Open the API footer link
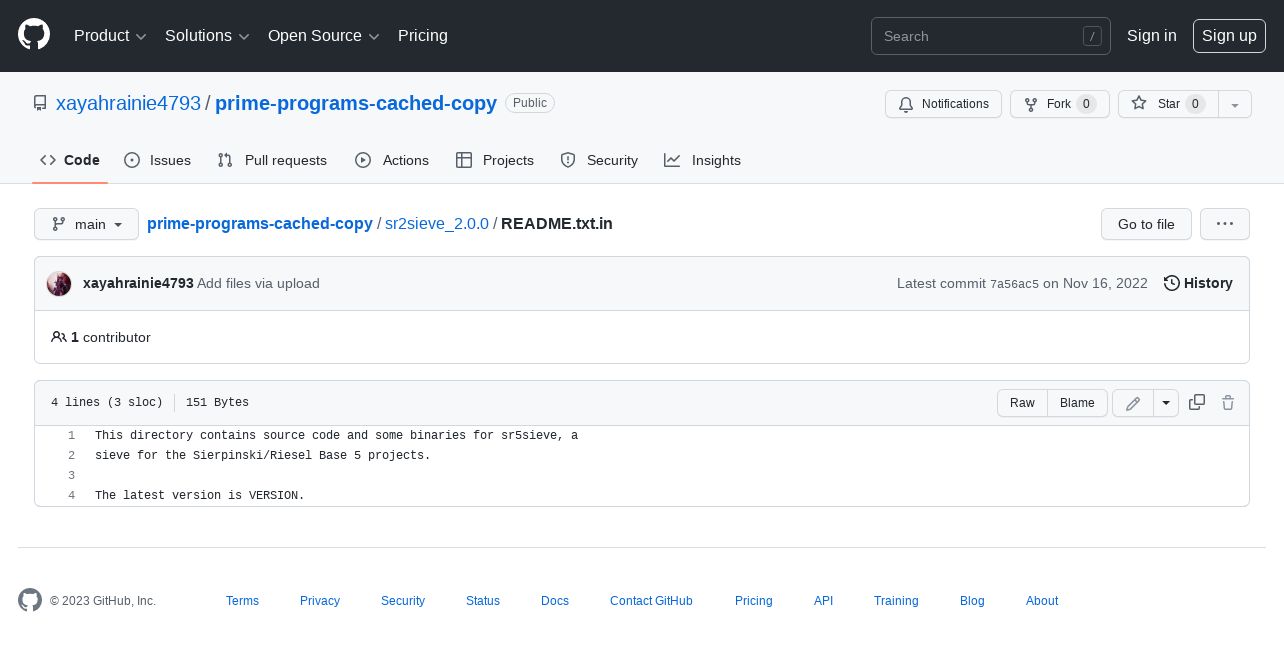The height and width of the screenshot is (662, 1284). tap(823, 601)
